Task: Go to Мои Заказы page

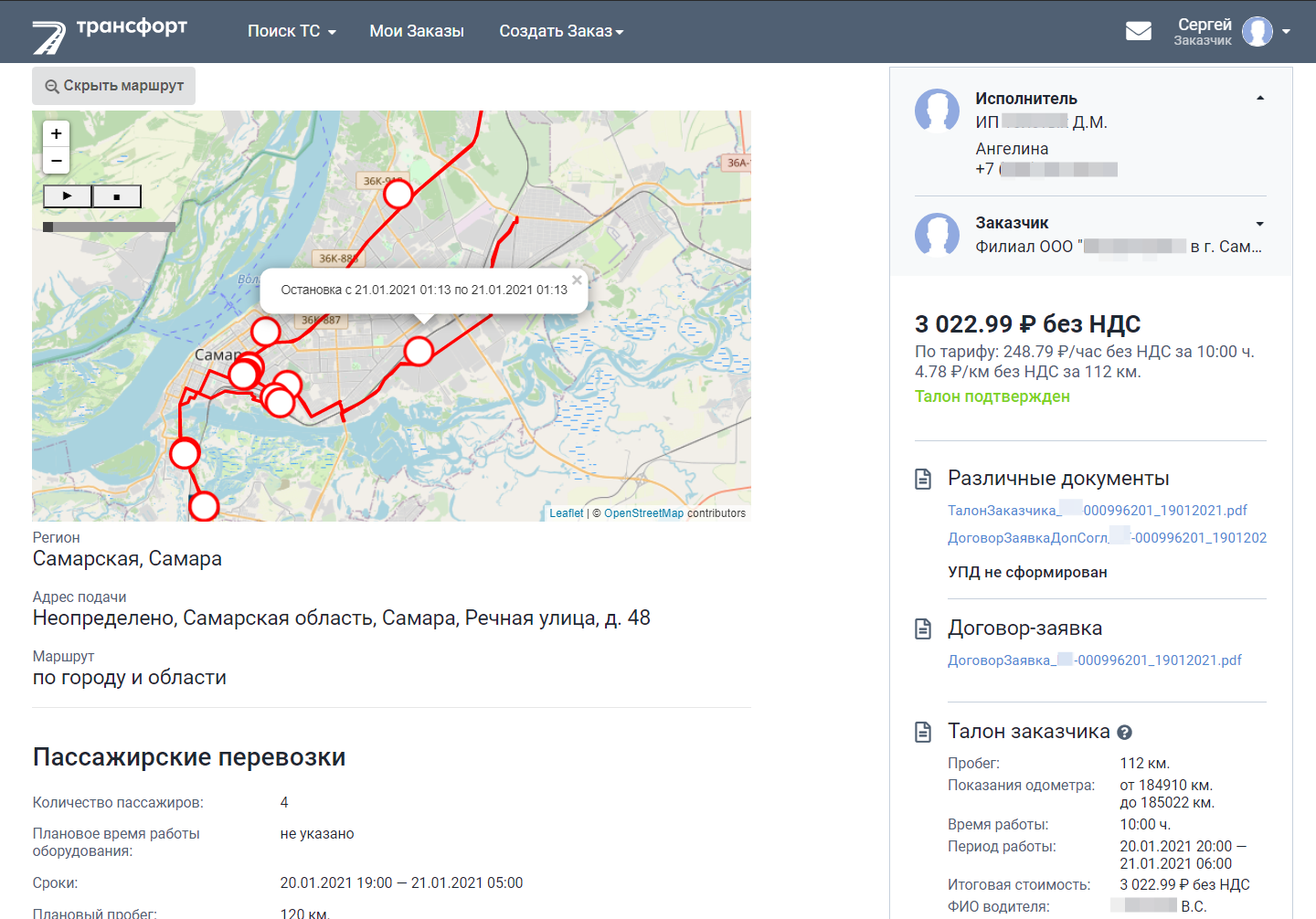Action: point(417,31)
